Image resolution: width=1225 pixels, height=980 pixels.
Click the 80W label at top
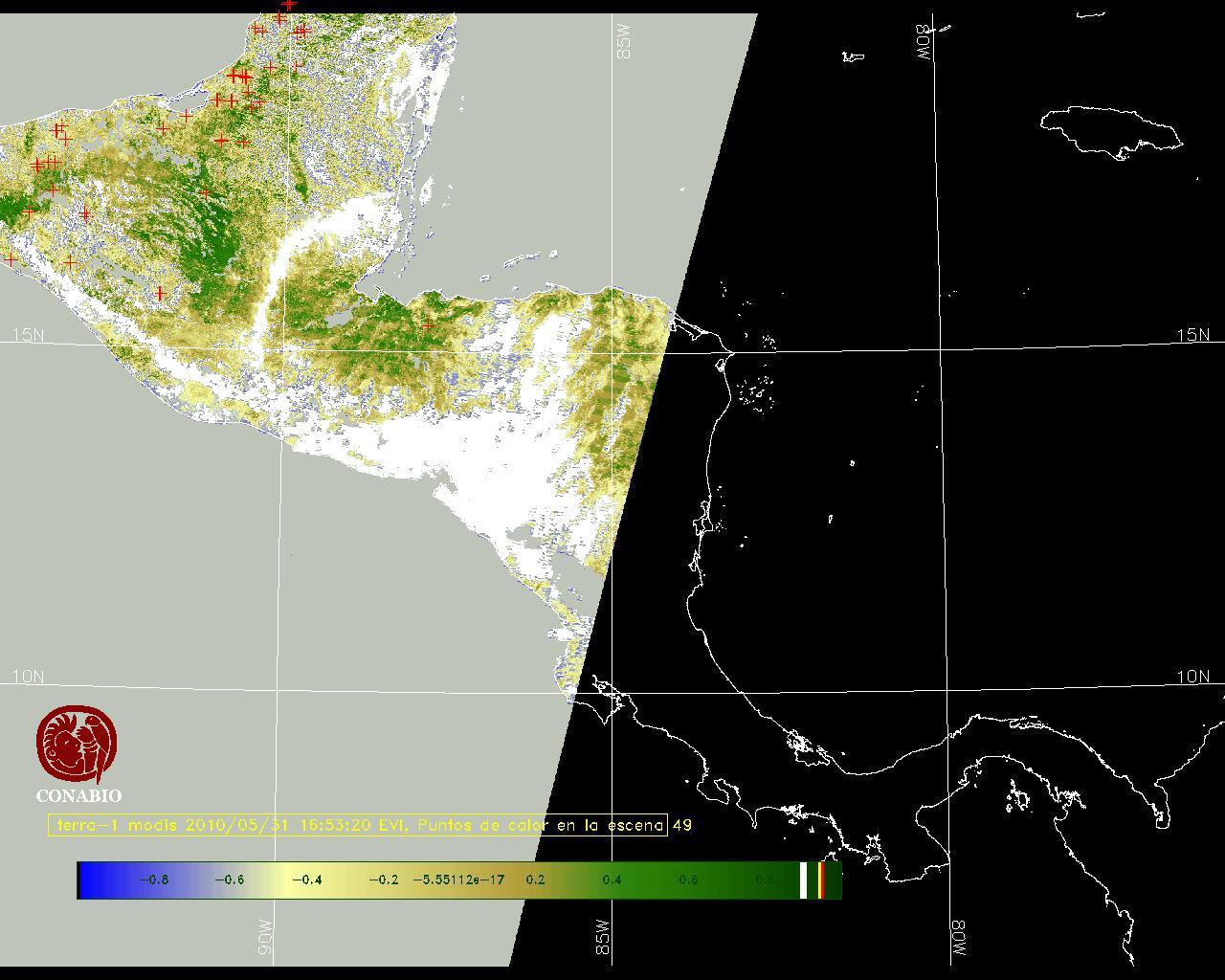click(x=924, y=42)
